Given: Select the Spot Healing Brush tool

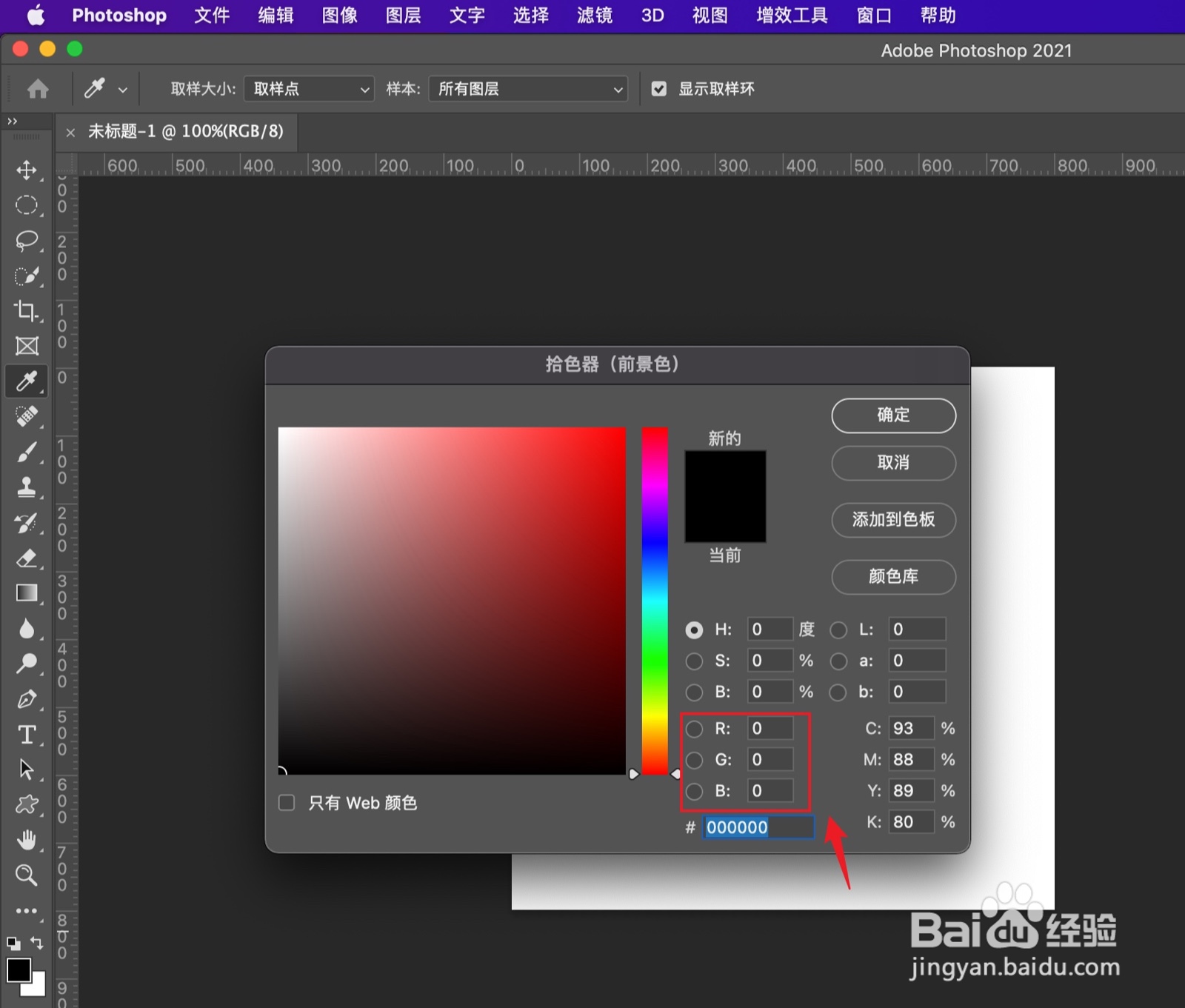Looking at the screenshot, I should coord(27,416).
